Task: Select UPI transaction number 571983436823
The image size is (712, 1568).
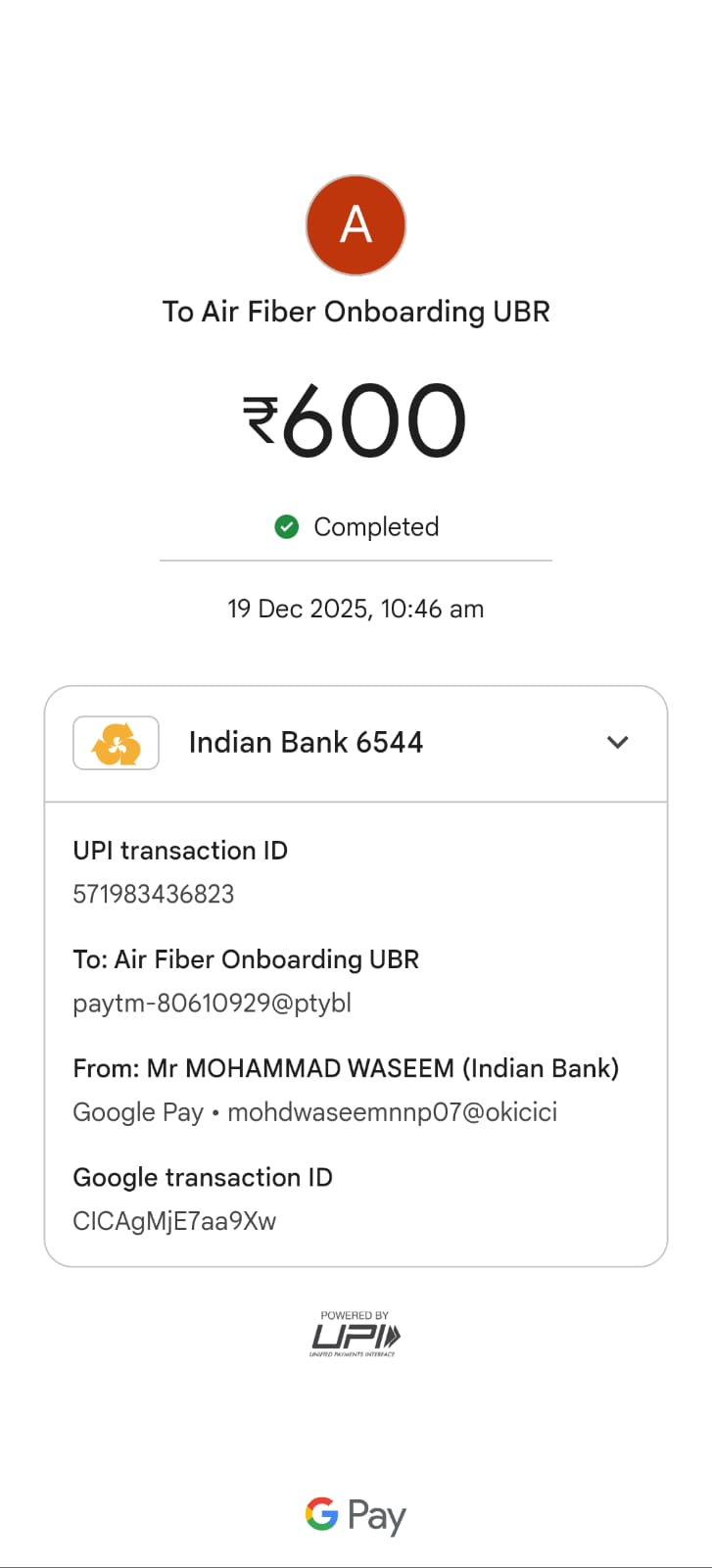Action: (x=154, y=894)
